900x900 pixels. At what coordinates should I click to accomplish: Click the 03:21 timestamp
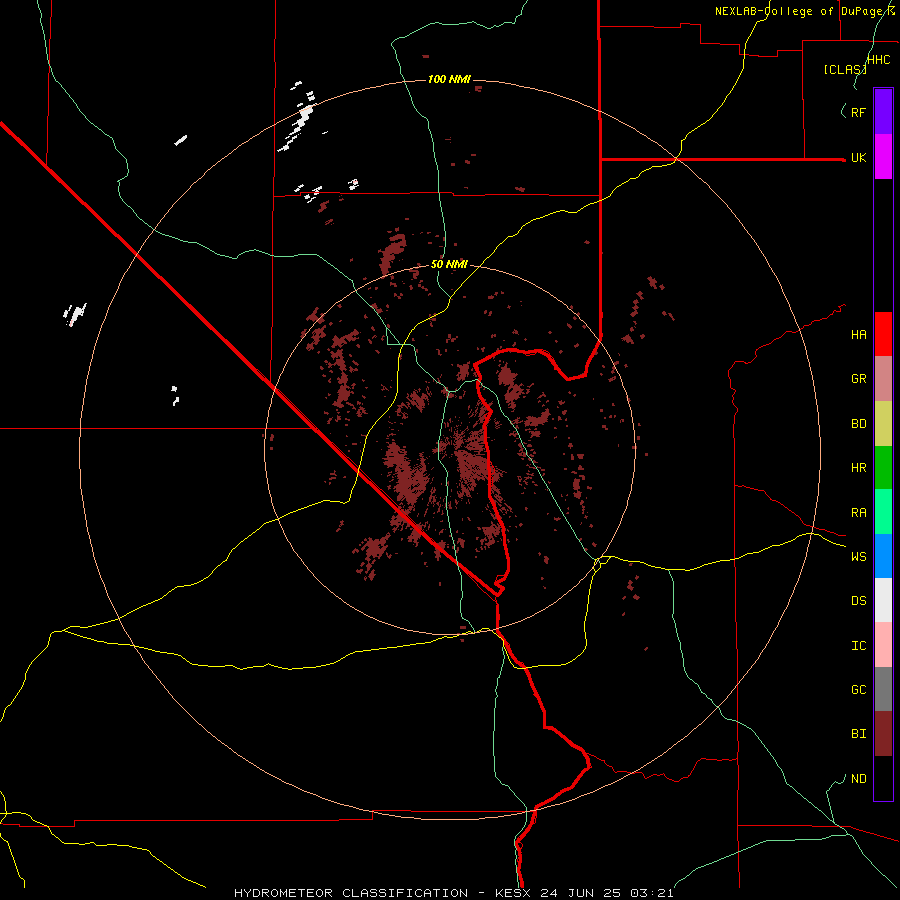653,893
